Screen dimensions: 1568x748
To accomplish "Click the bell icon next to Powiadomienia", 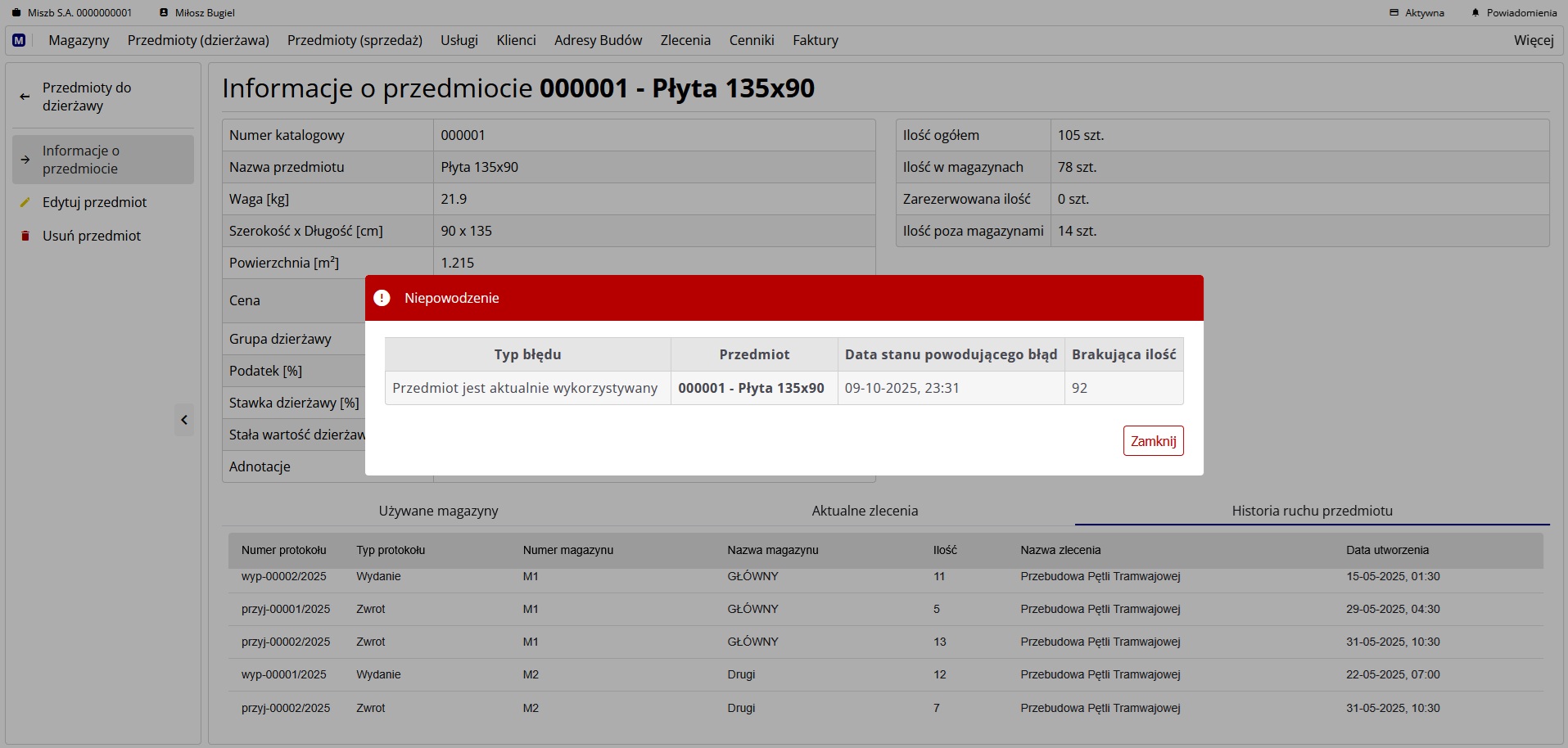I will [1475, 13].
